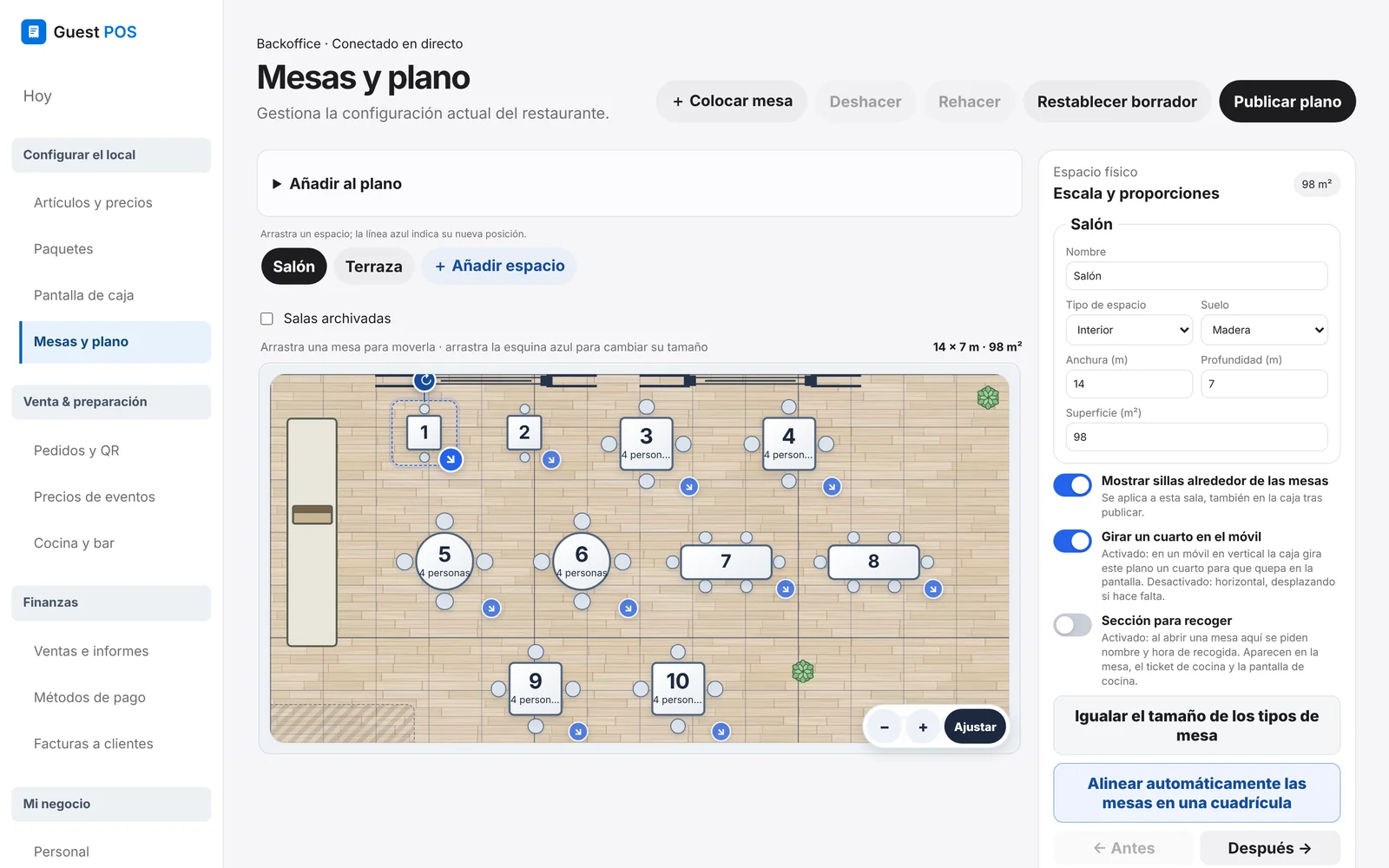The height and width of the screenshot is (868, 1389).
Task: Click the rotate handle above table 1
Action: [425, 379]
